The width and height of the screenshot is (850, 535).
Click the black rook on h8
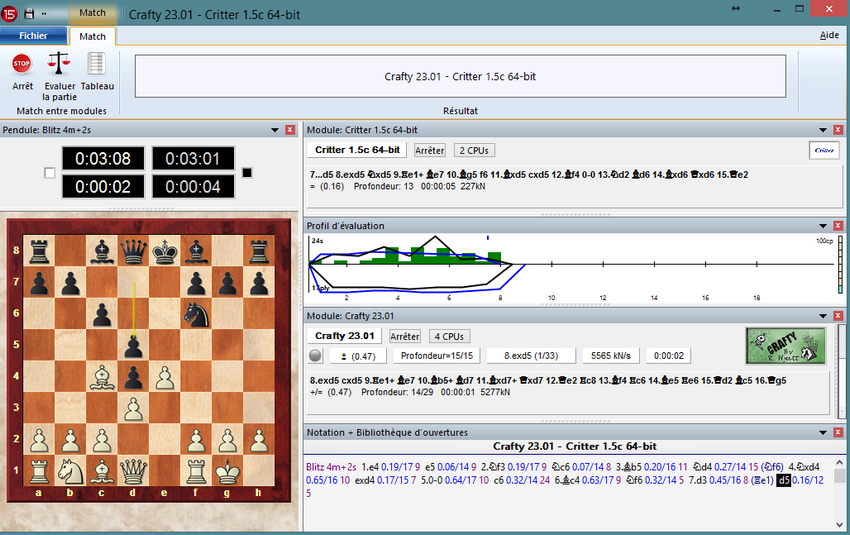click(x=259, y=251)
